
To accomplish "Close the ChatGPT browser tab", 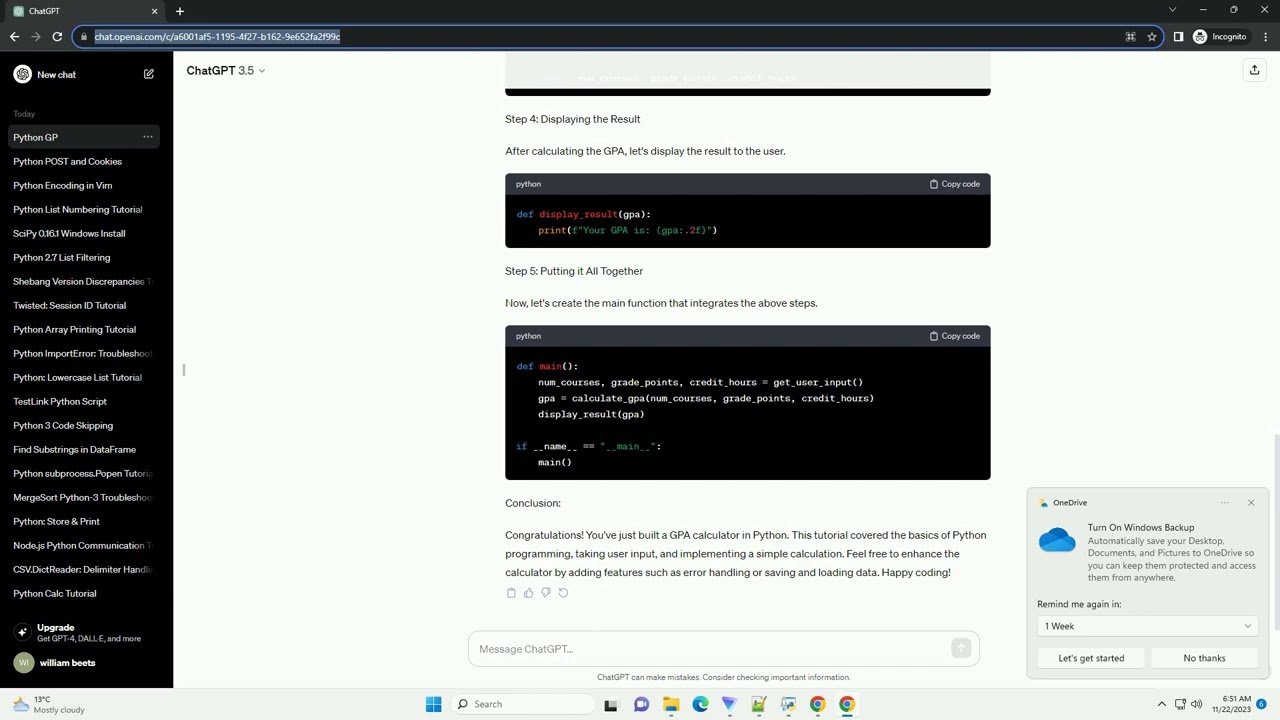I will (154, 11).
